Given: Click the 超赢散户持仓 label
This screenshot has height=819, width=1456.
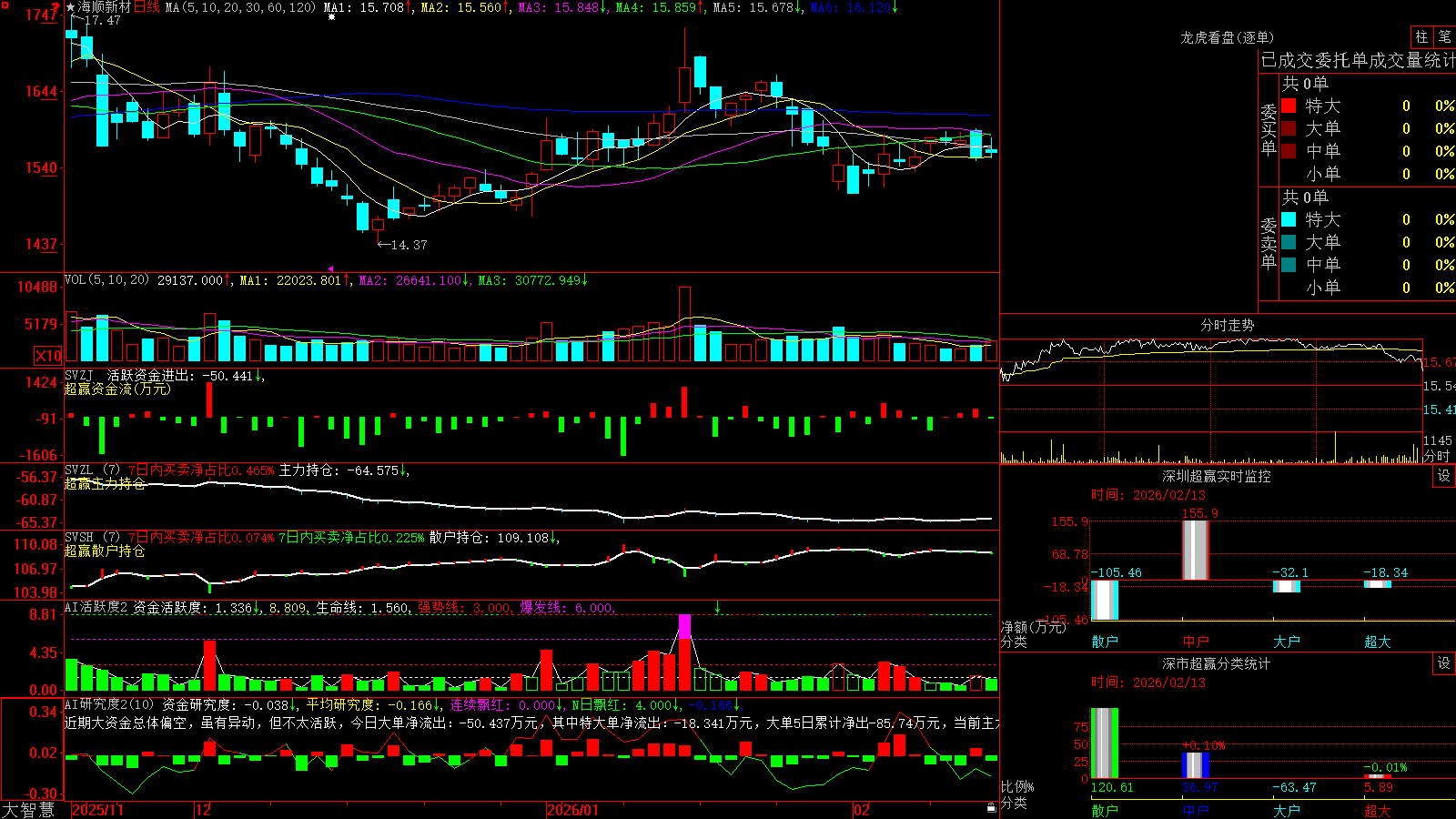Looking at the screenshot, I should 105,551.
